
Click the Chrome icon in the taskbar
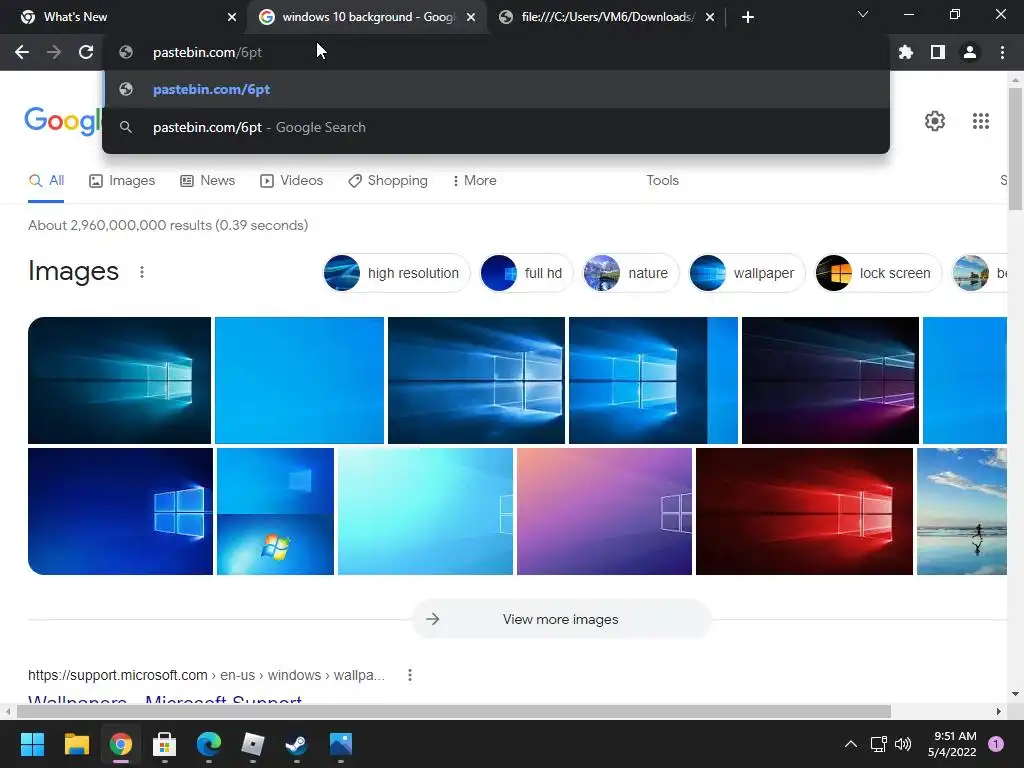click(x=121, y=744)
